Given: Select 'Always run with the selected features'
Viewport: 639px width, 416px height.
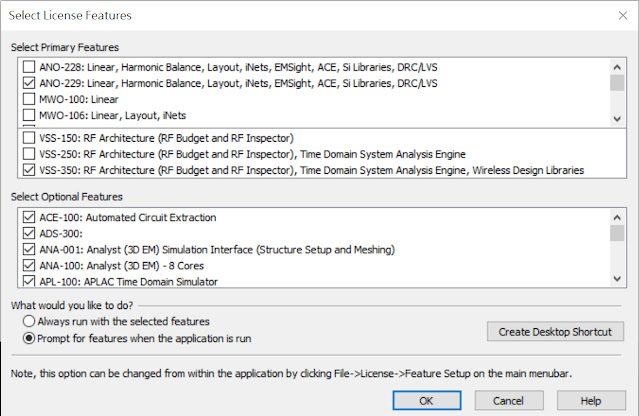Looking at the screenshot, I should [x=29, y=321].
